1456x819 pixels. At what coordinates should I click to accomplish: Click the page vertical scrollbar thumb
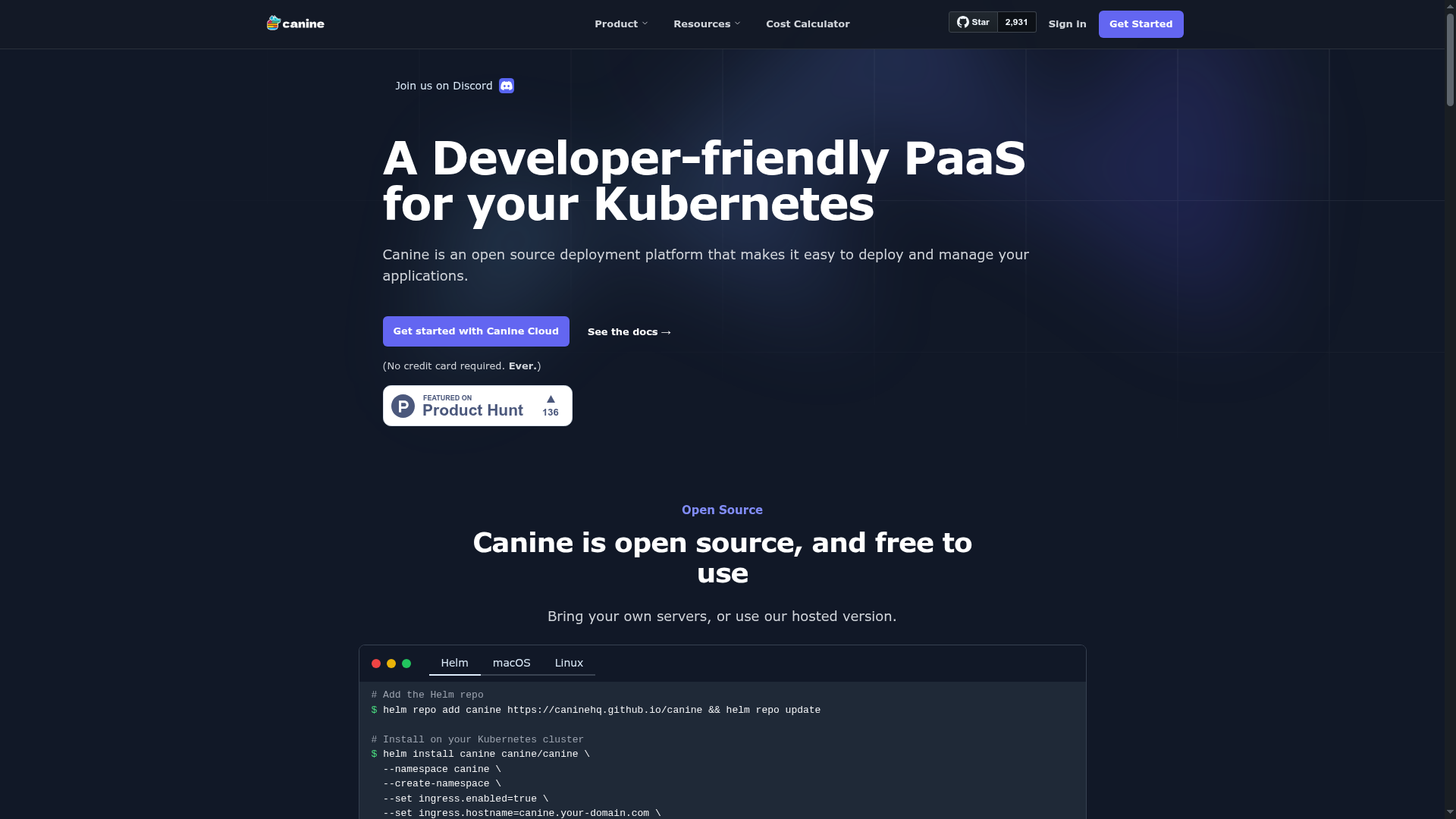point(1450,59)
